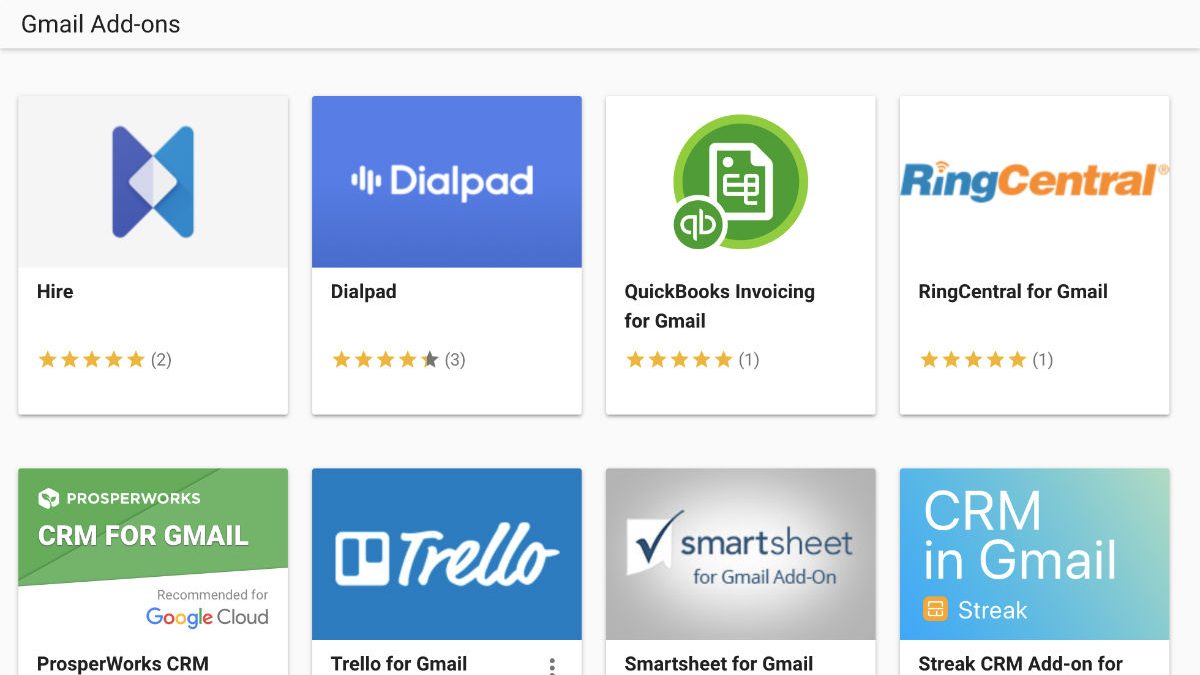The width and height of the screenshot is (1200, 675).
Task: Click the Hire five-star rating
Action: [92, 360]
